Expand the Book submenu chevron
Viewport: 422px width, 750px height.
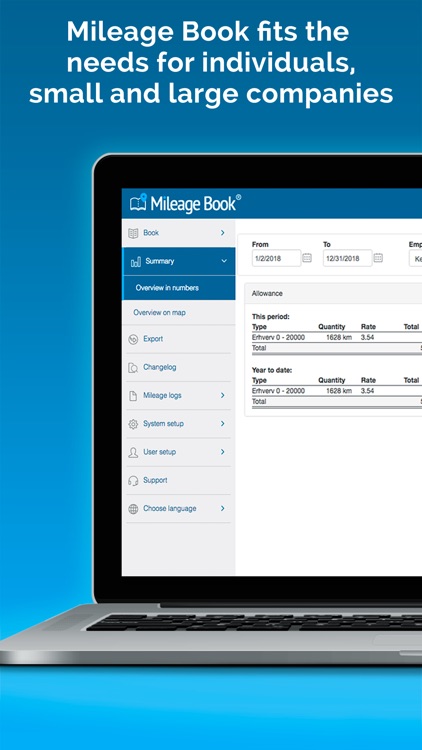point(222,233)
